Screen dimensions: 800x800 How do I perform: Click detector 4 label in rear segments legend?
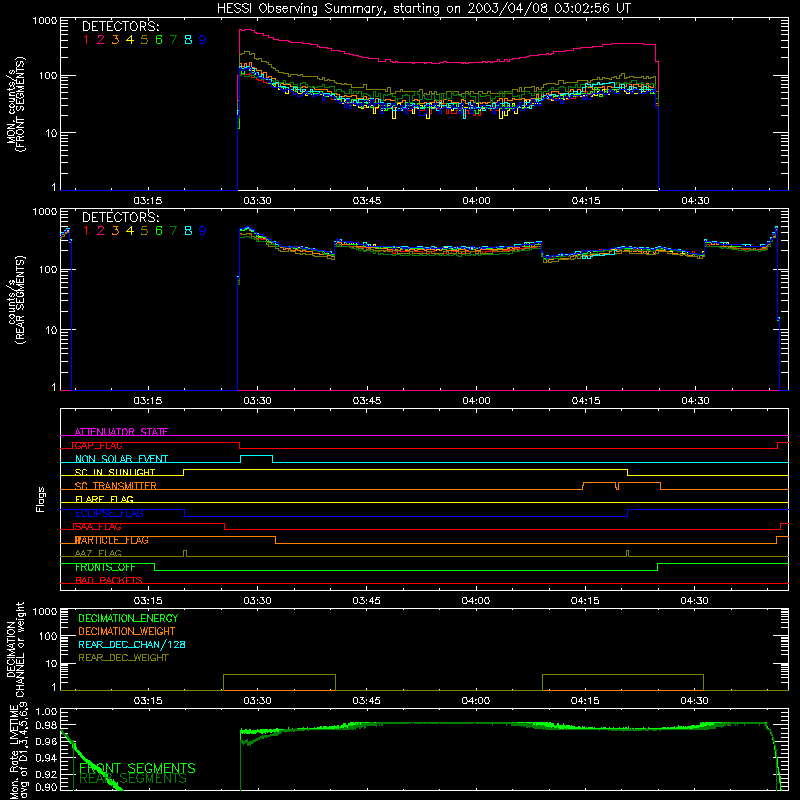[x=130, y=231]
